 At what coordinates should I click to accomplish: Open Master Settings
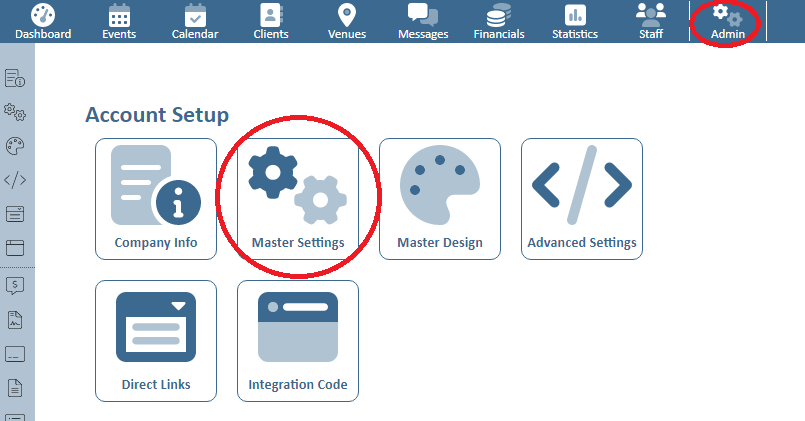pyautogui.click(x=298, y=198)
